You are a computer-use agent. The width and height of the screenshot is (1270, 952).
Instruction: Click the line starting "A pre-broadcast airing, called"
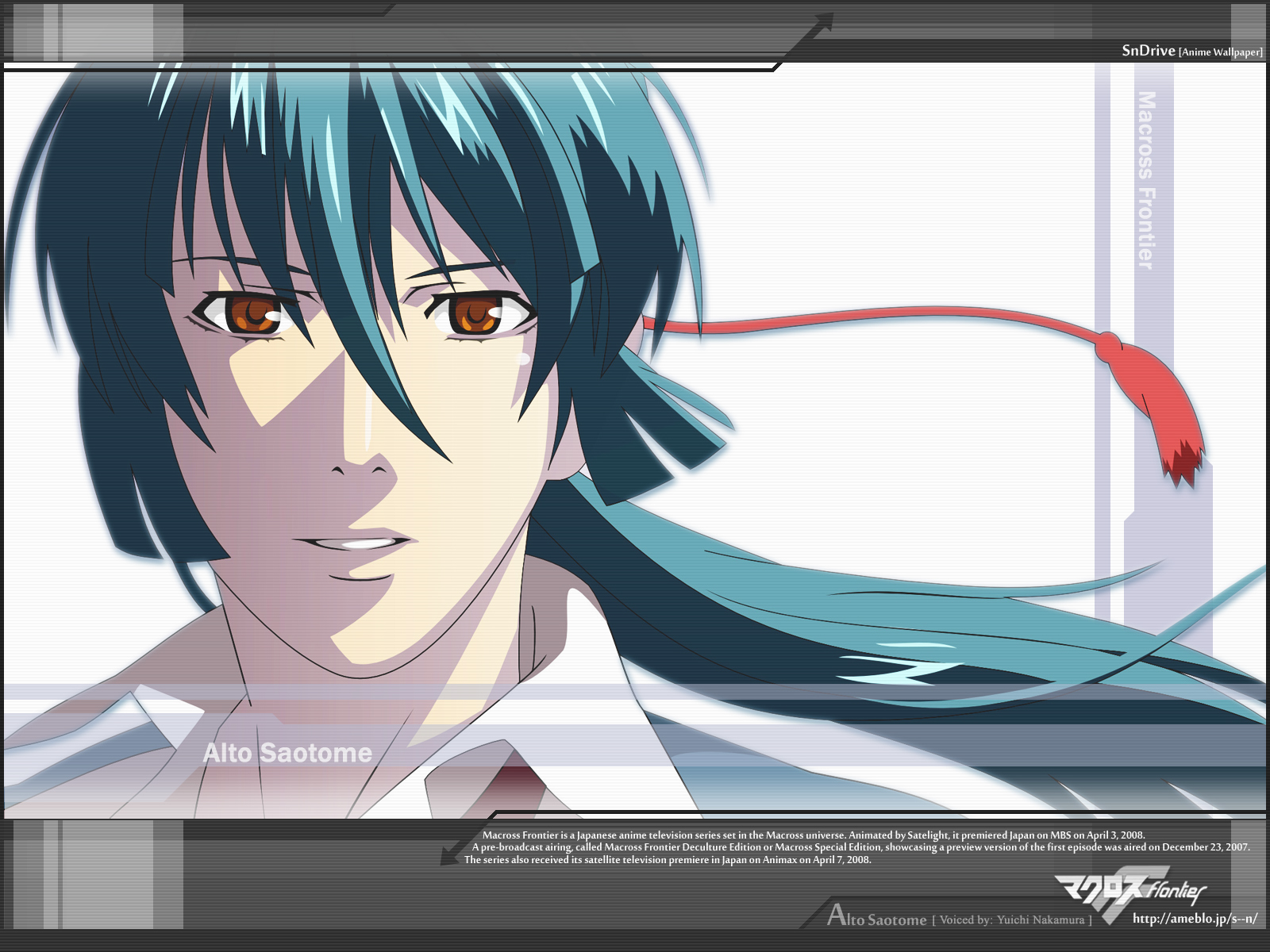[861, 847]
